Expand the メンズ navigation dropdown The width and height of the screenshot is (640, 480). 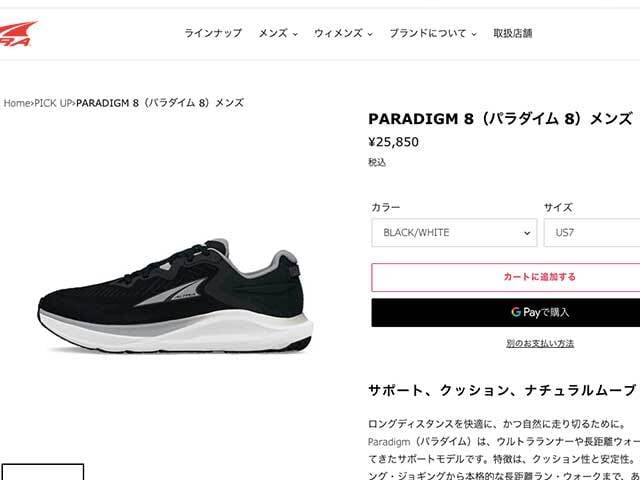click(278, 33)
